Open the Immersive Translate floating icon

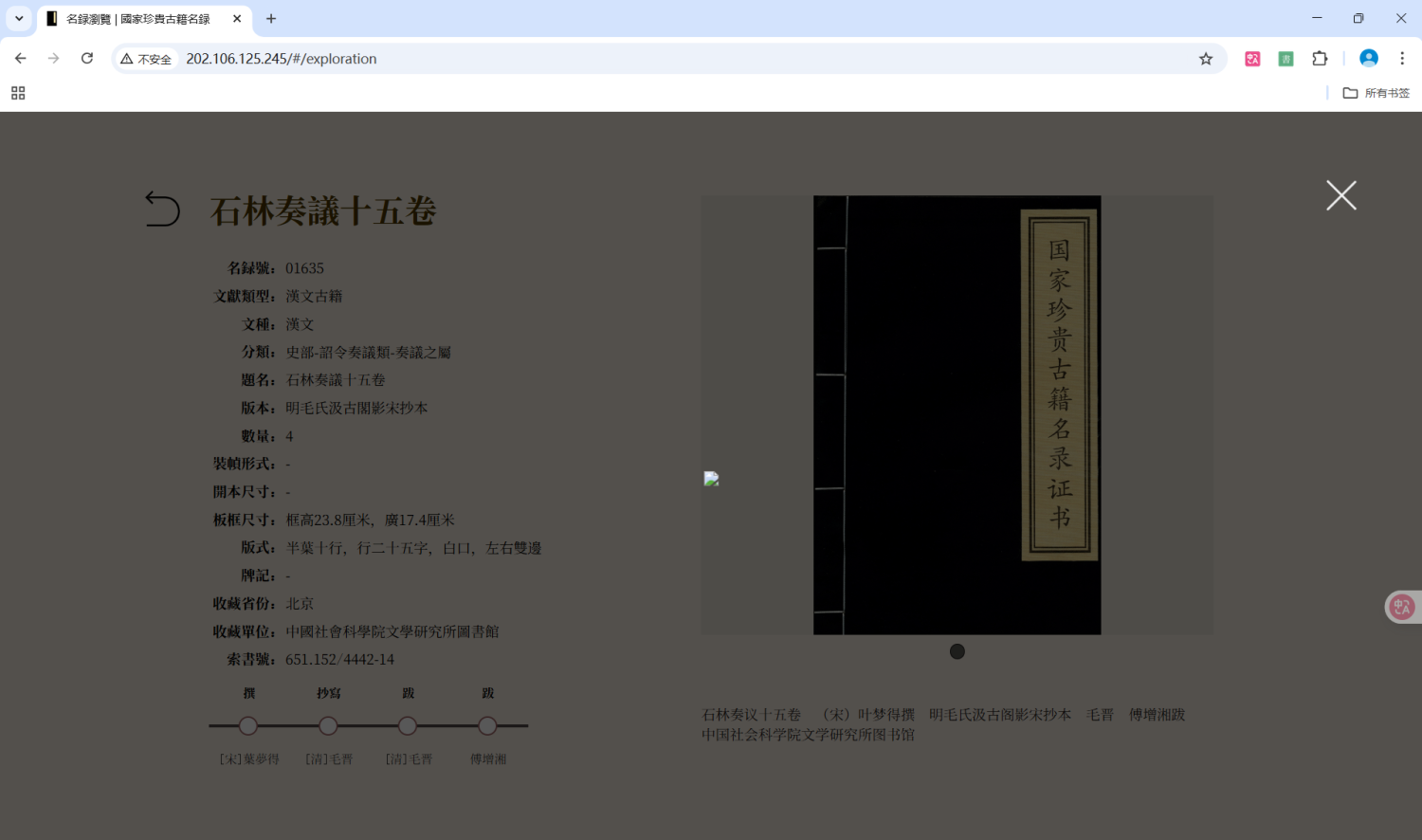[1401, 606]
